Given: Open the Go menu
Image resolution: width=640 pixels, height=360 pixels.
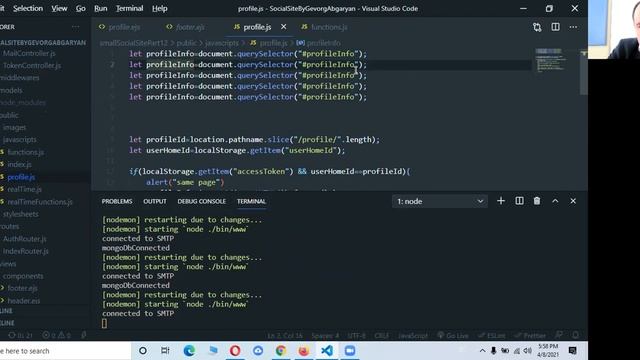Looking at the screenshot, I should [x=81, y=8].
